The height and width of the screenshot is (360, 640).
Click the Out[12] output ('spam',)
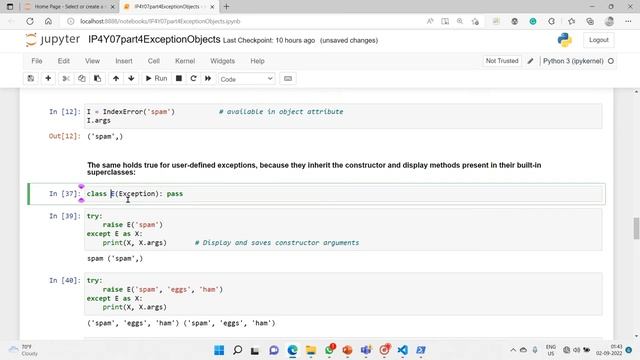tap(105, 136)
